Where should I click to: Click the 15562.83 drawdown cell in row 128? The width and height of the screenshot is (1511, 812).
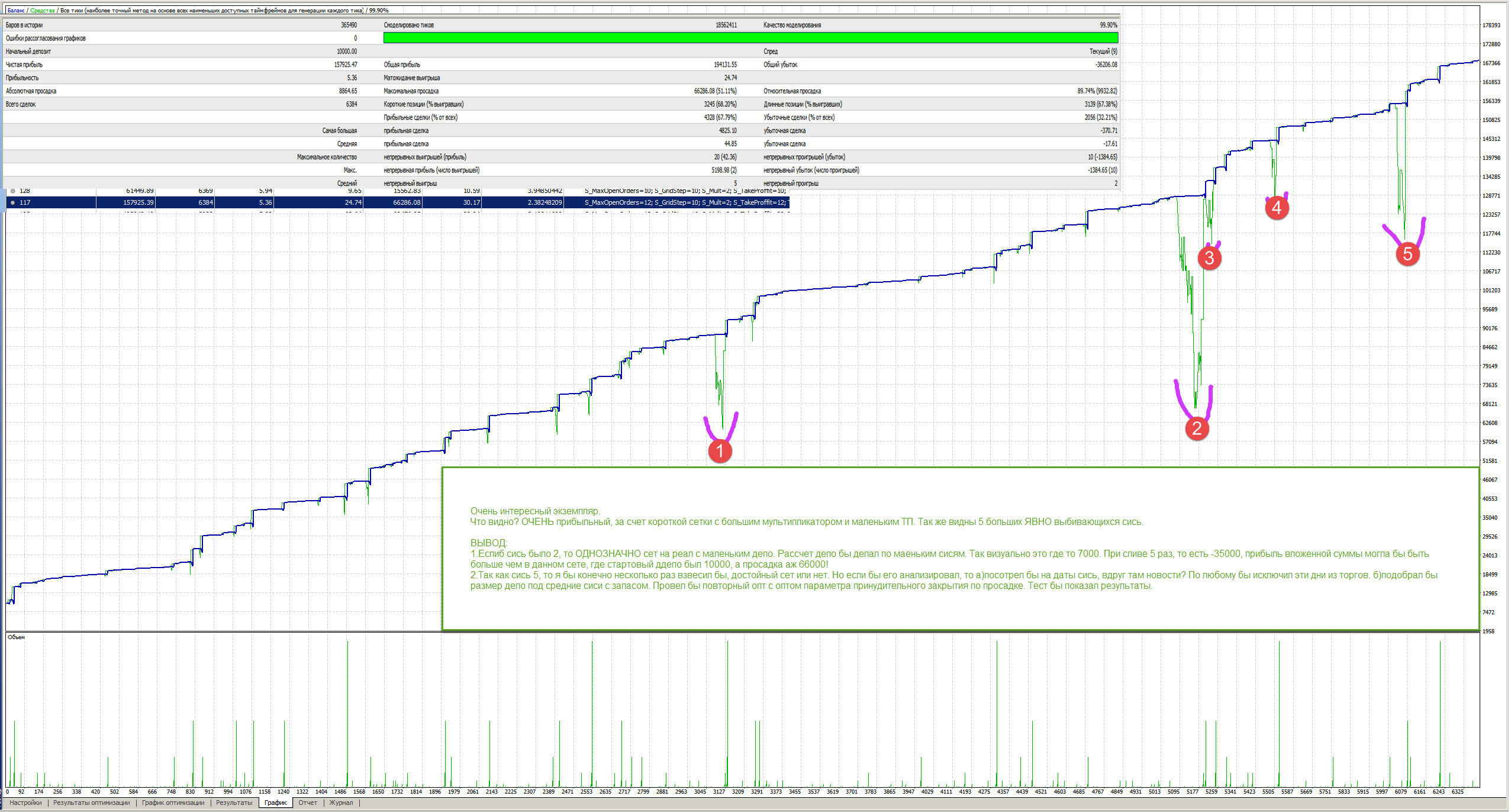[x=407, y=191]
